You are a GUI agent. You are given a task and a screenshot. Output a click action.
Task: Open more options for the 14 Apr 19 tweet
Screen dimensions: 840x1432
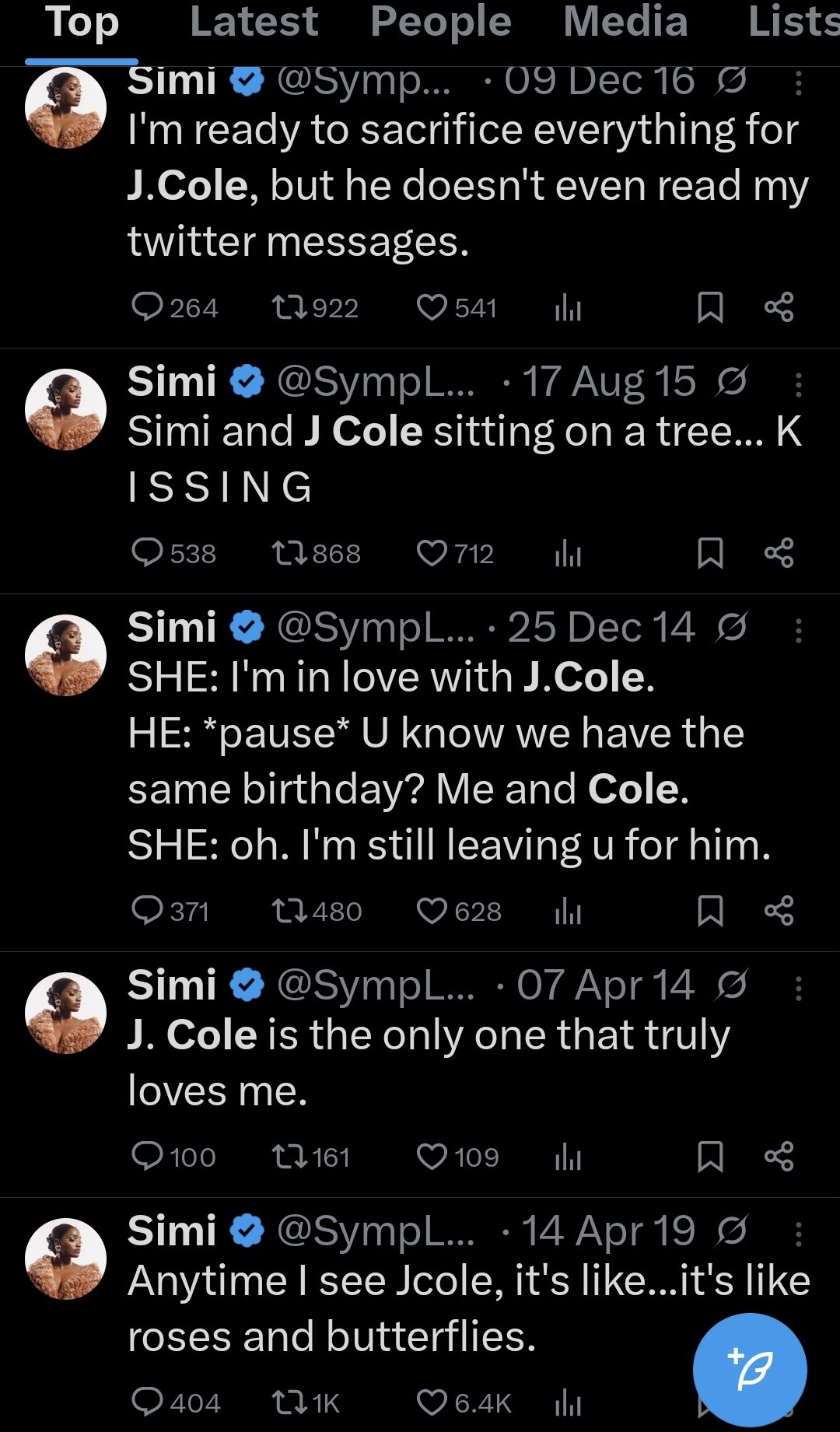798,1234
